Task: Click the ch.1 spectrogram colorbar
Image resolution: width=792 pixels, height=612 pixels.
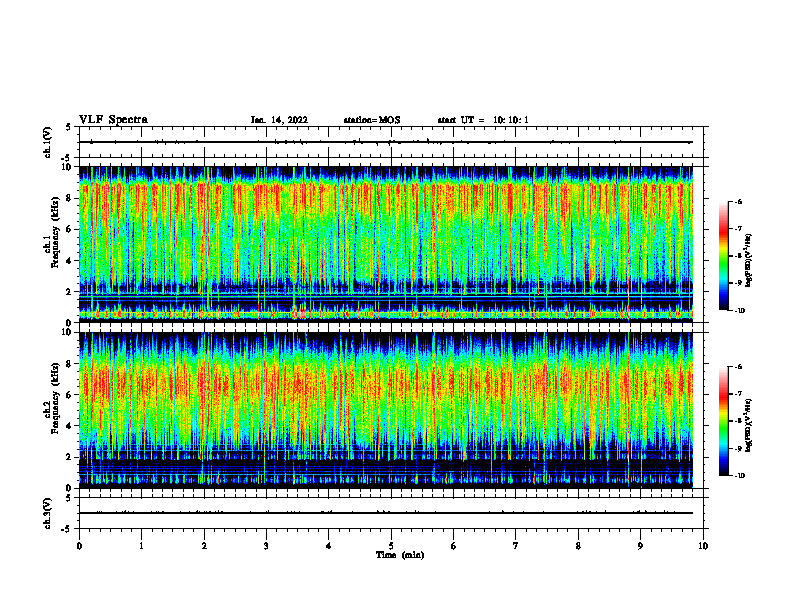Action: pyautogui.click(x=724, y=256)
